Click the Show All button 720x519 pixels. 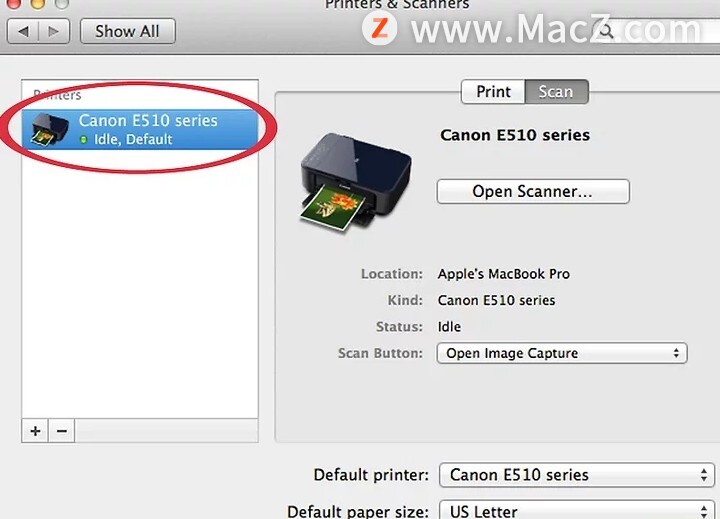point(128,31)
